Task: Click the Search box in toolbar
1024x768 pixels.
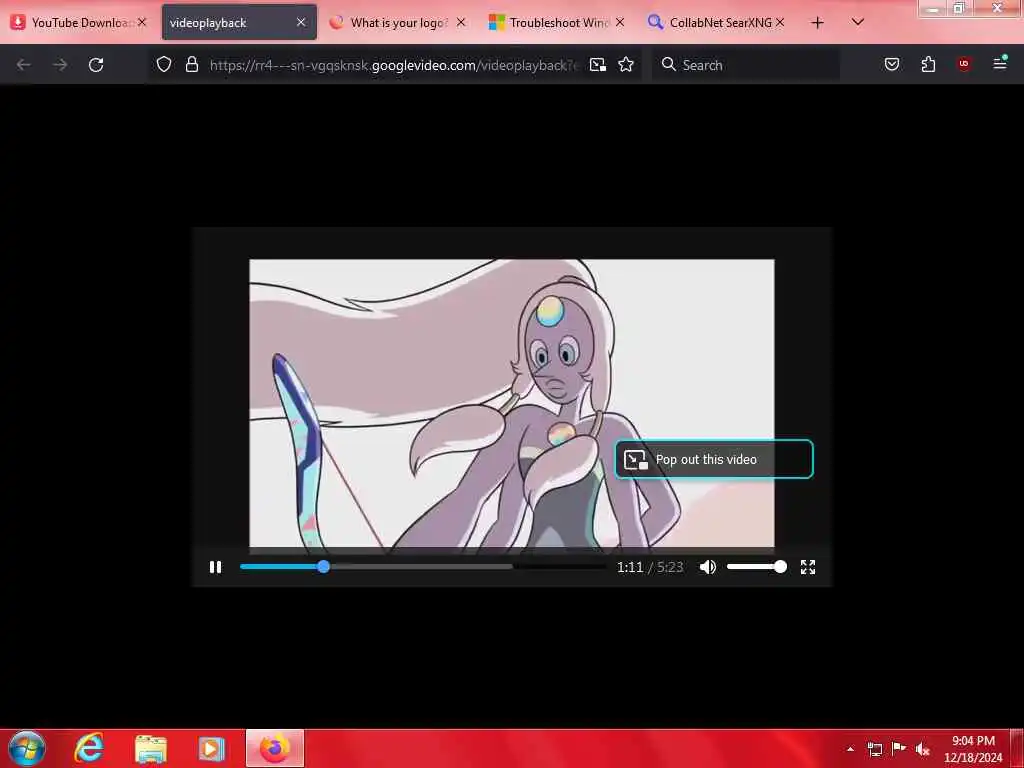Action: pyautogui.click(x=746, y=65)
